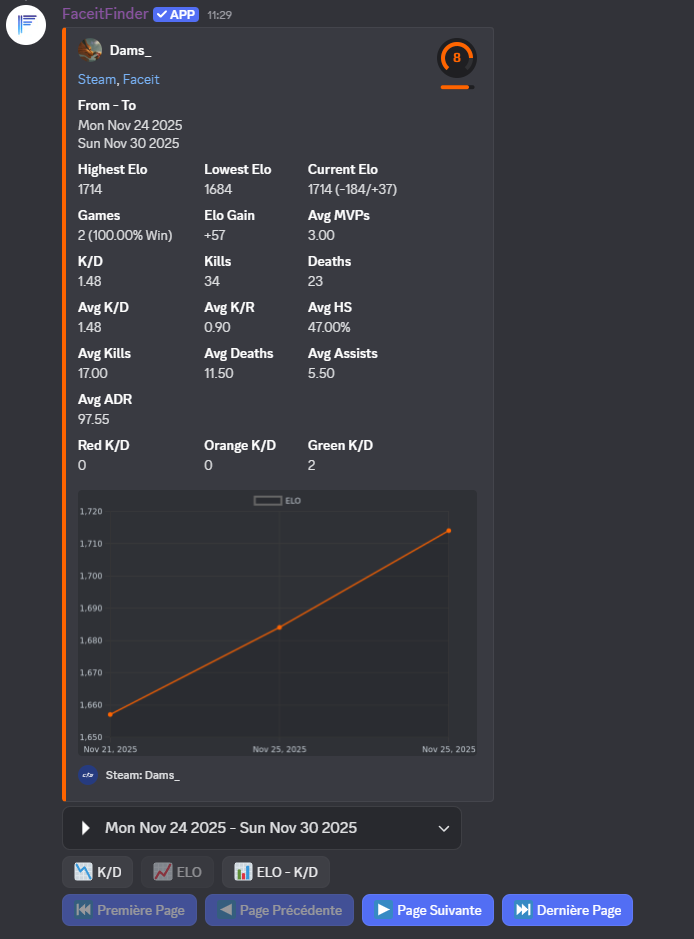Click the Avg Deaths value 11.50
The width and height of the screenshot is (694, 939).
tap(219, 373)
